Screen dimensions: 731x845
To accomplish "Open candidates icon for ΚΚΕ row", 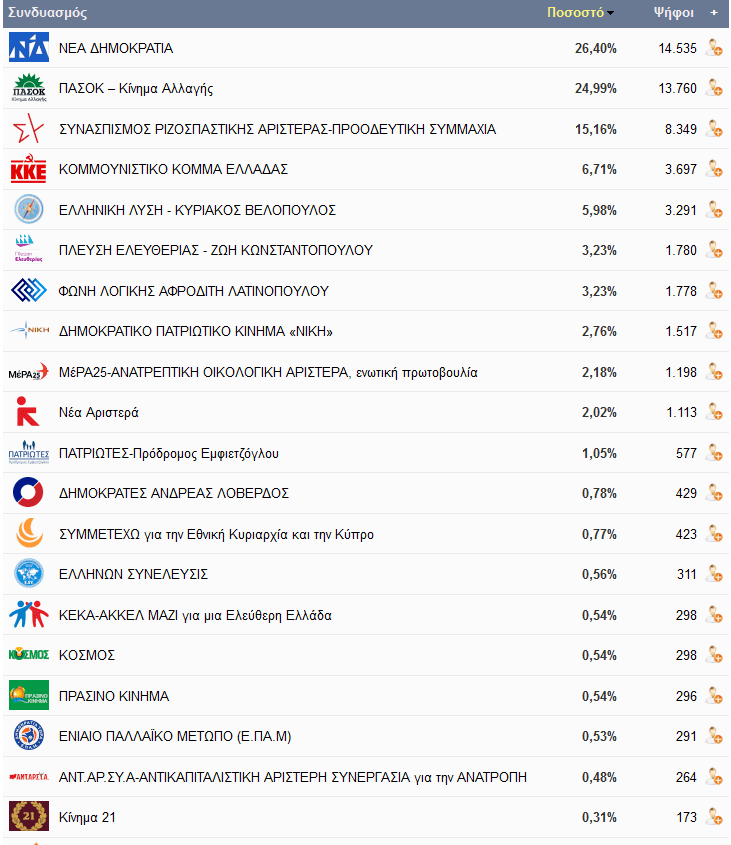I will 715,169.
